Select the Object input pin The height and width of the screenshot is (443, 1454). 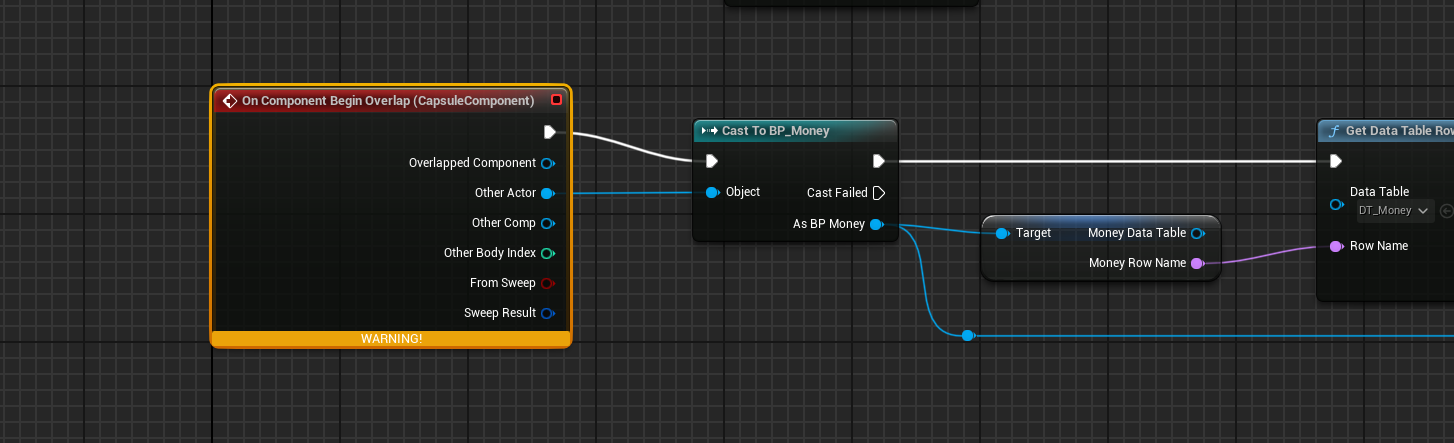(712, 192)
